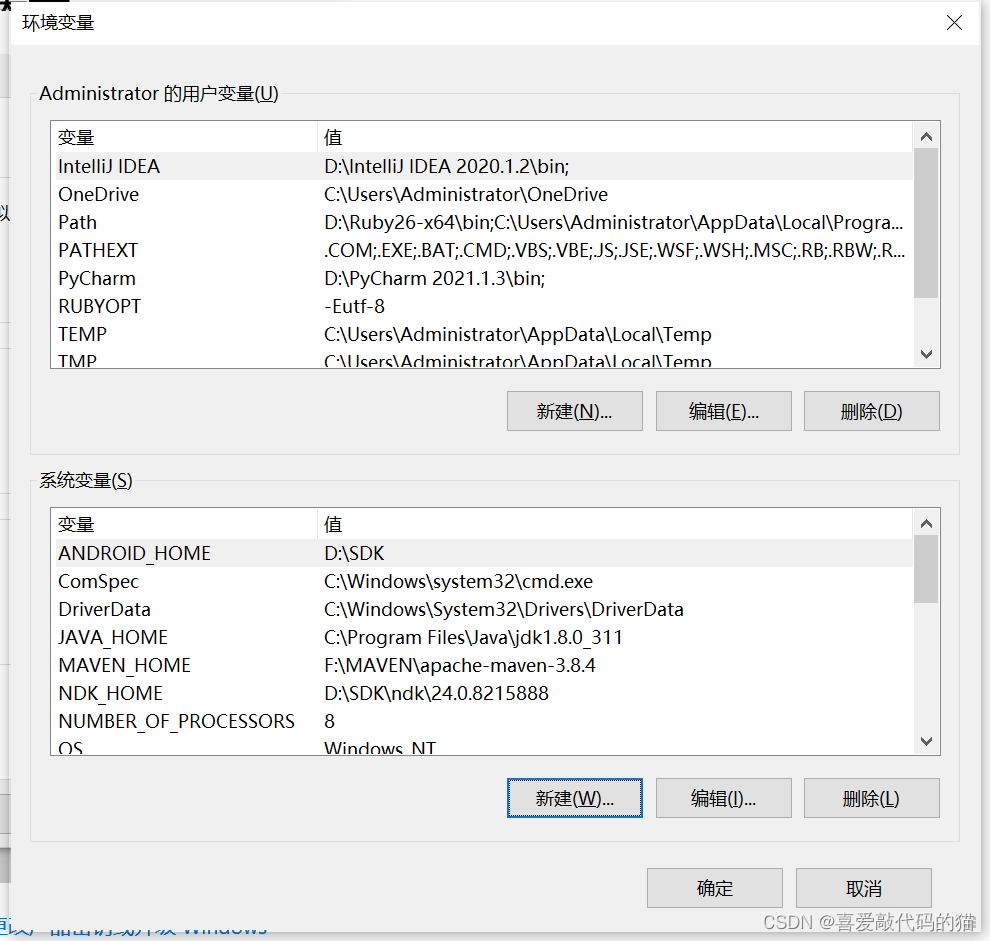The width and height of the screenshot is (990, 941).
Task: Select the TEMP user variable row
Action: [x=484, y=333]
